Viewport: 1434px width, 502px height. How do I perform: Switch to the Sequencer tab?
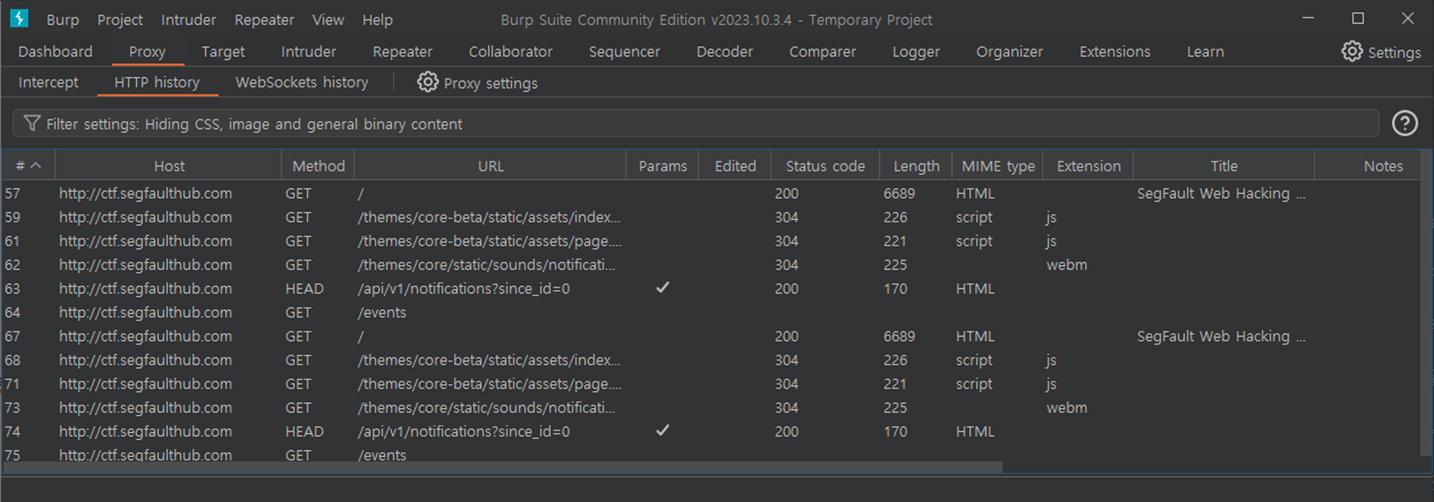624,52
